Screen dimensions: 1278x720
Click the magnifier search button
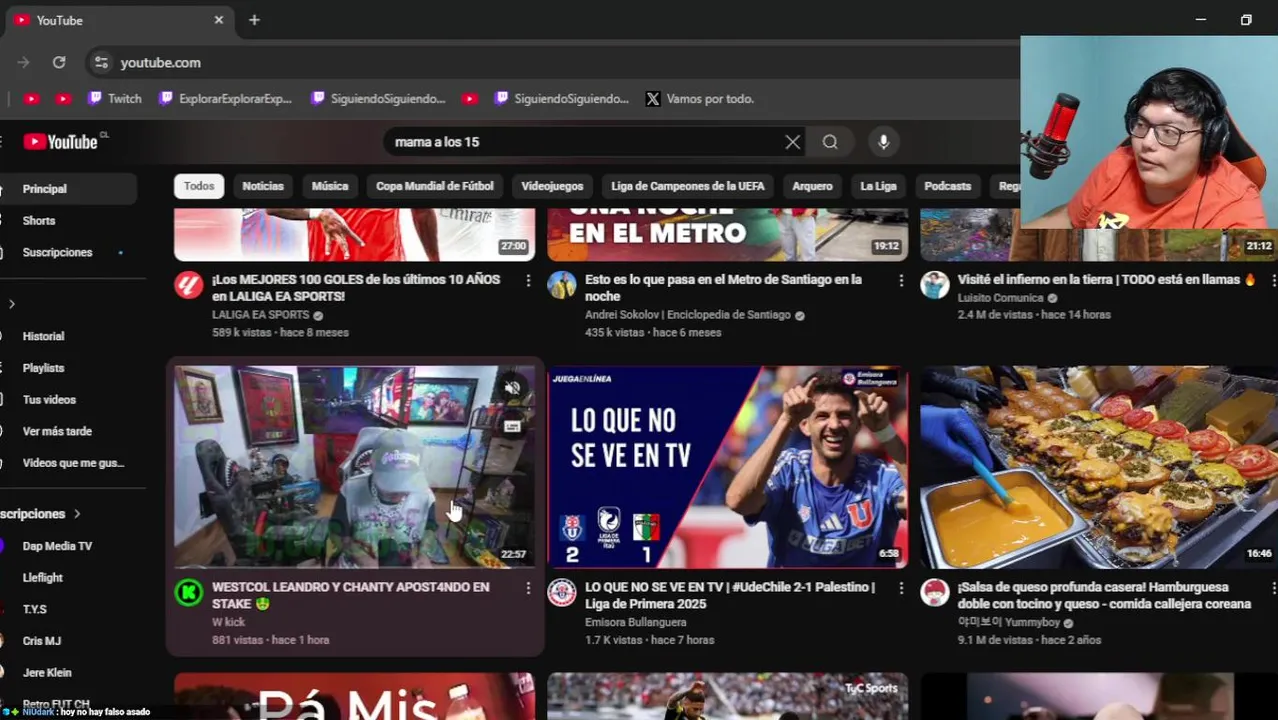tap(830, 142)
